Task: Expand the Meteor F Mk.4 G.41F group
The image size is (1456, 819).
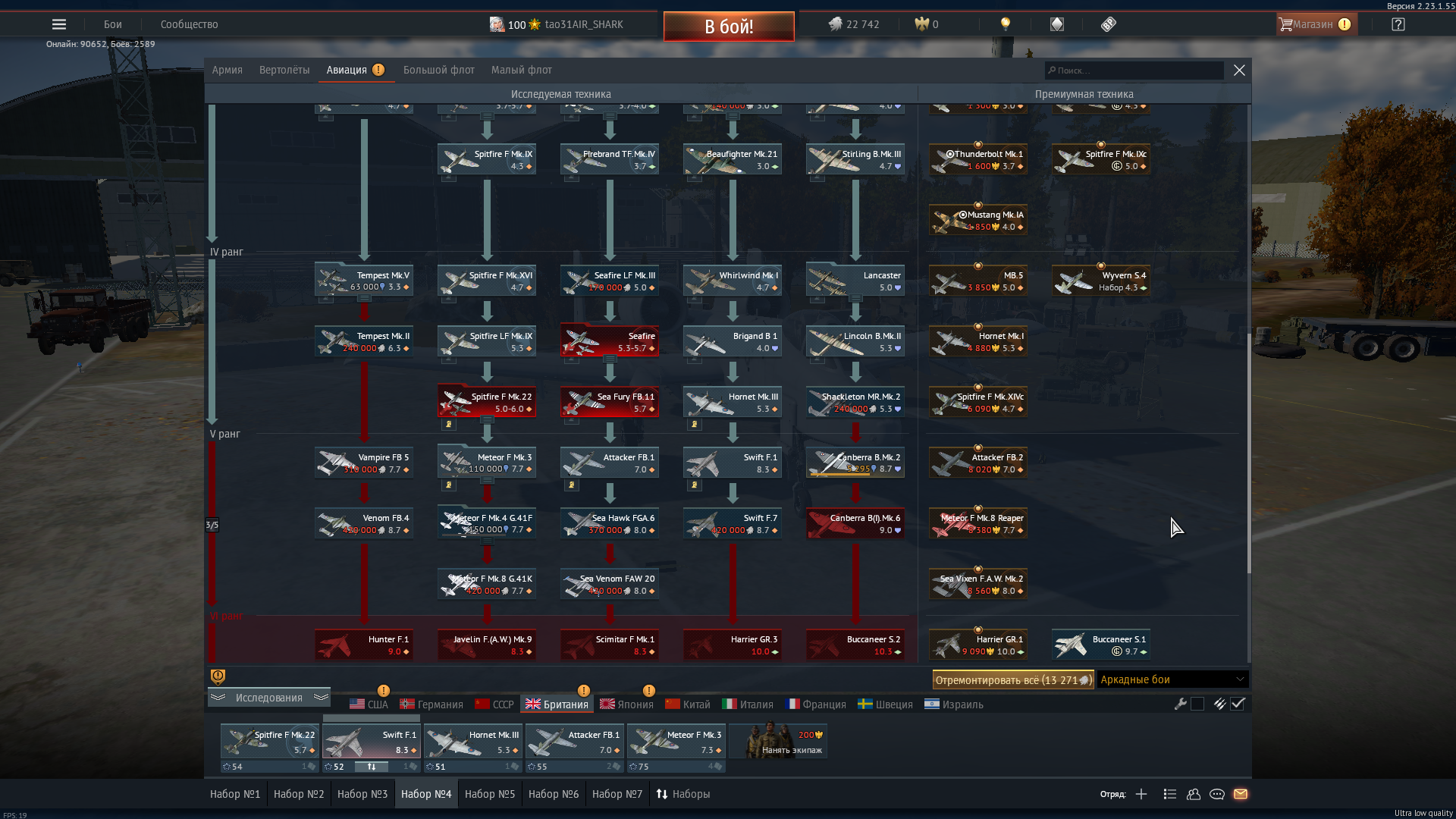Action: (x=487, y=541)
